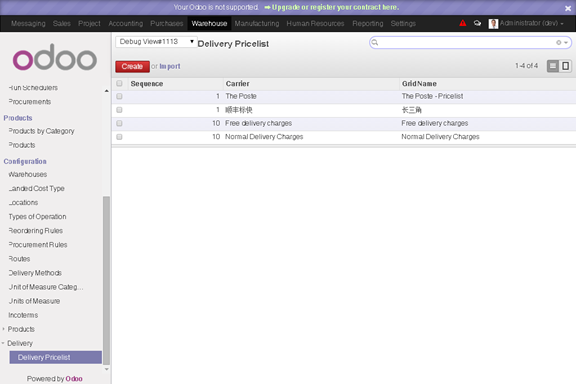Open Reordering Rules
576x384 pixels.
pos(36,231)
